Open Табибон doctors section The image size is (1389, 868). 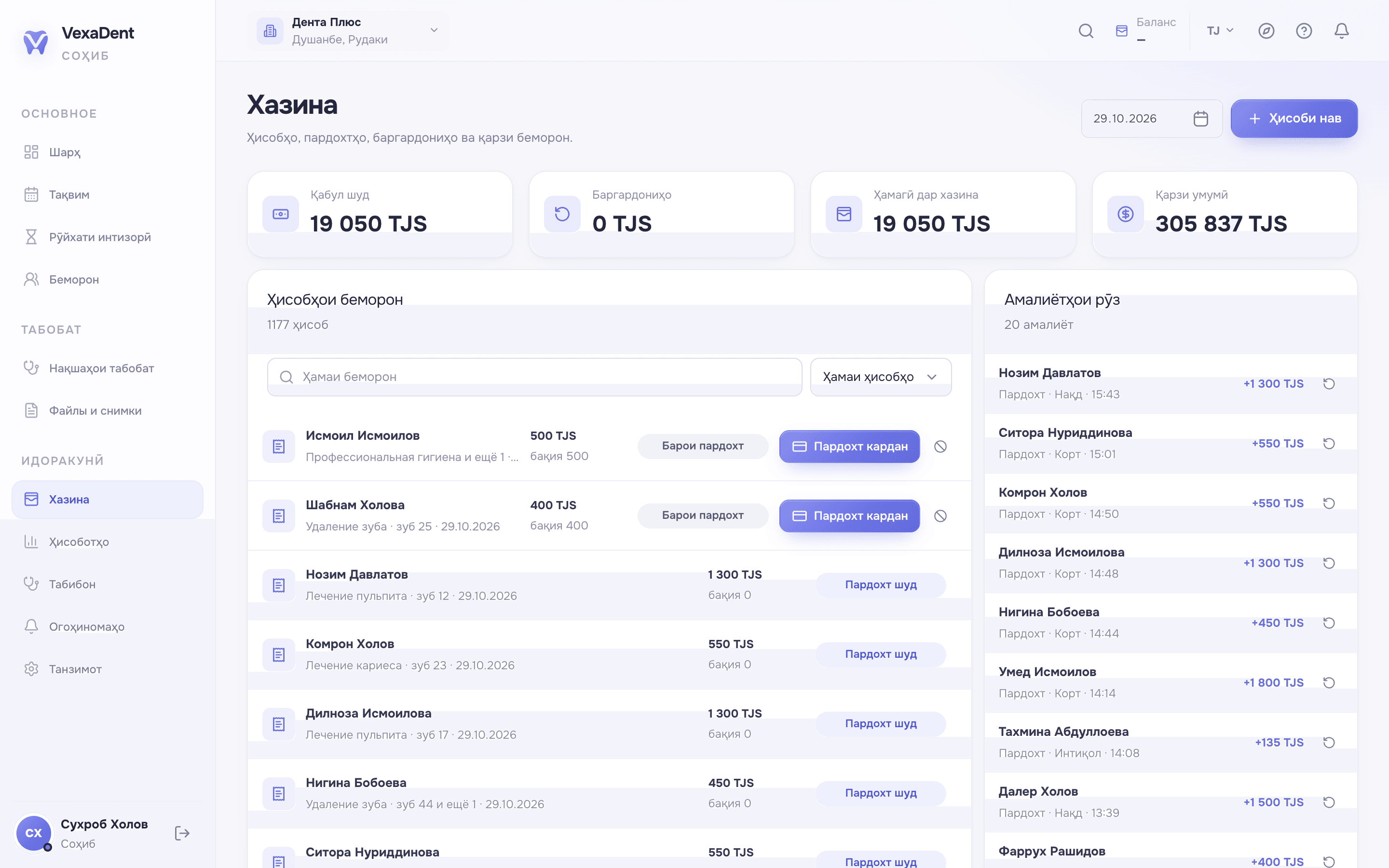click(108, 584)
